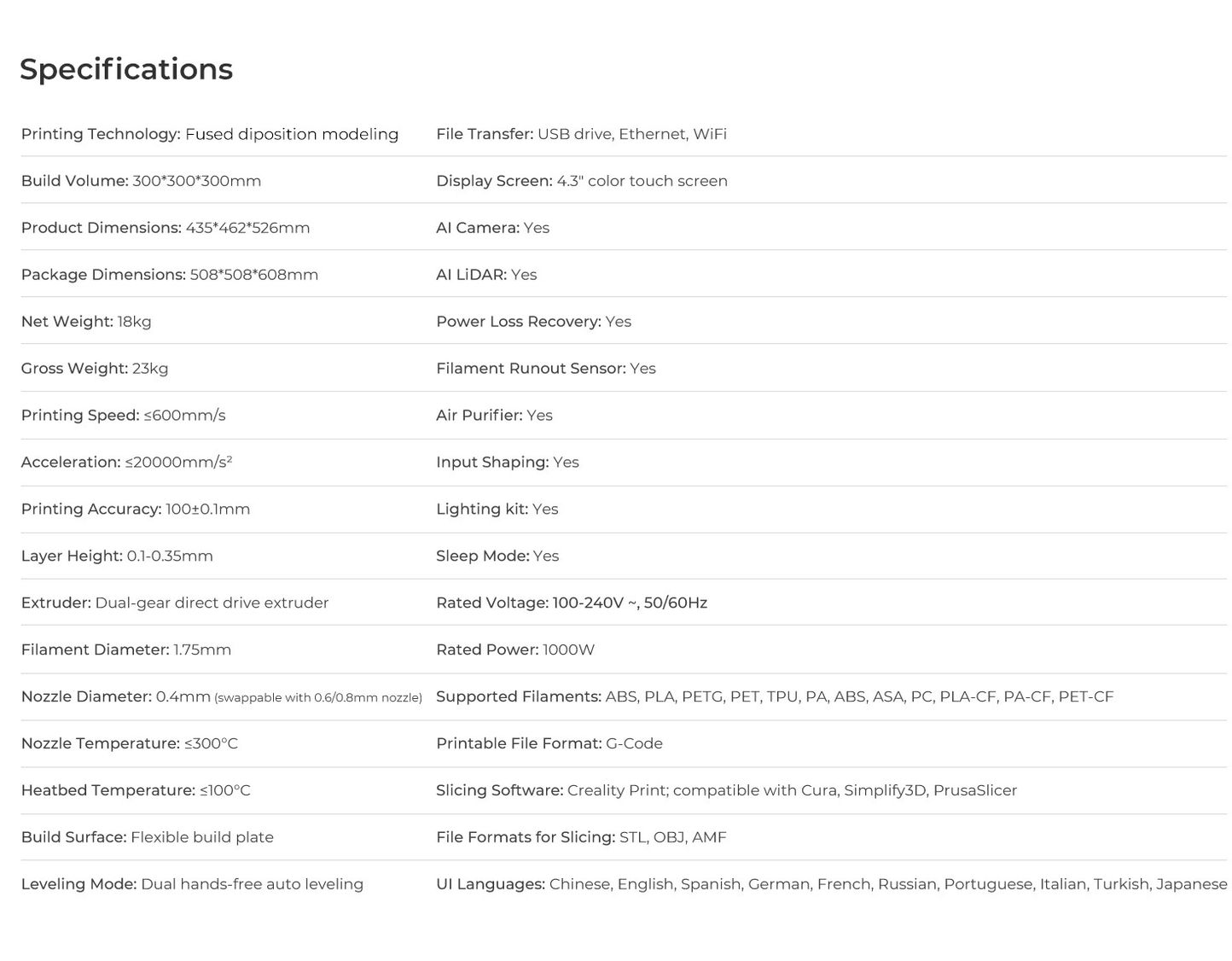The image size is (1232, 961).
Task: Click the Slicing Software specification
Action: coord(726,791)
